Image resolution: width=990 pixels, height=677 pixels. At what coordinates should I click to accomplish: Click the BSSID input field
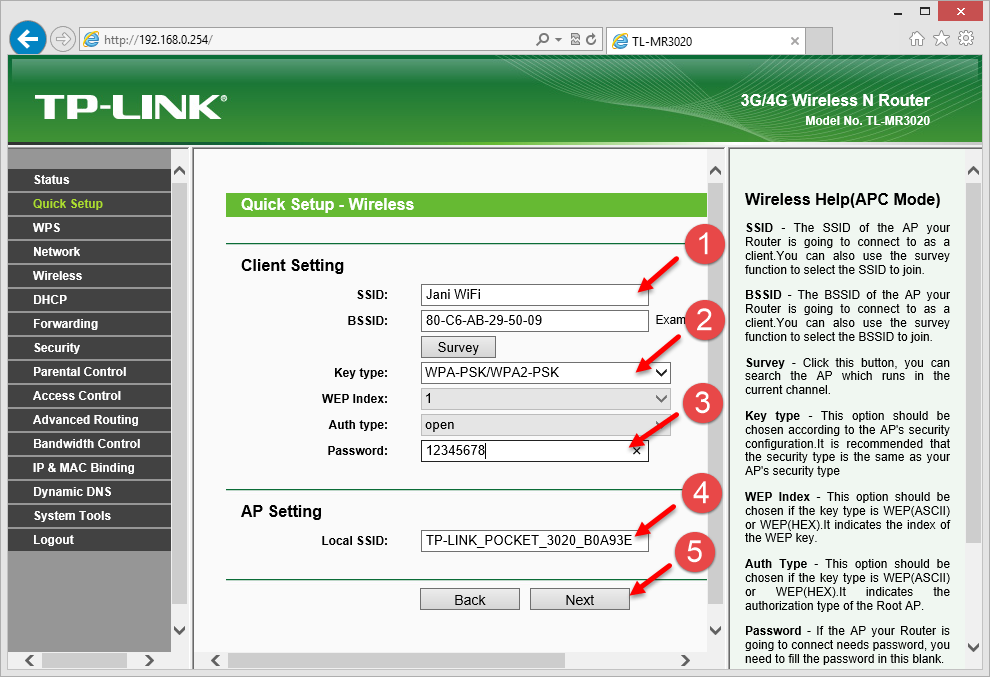click(x=534, y=321)
